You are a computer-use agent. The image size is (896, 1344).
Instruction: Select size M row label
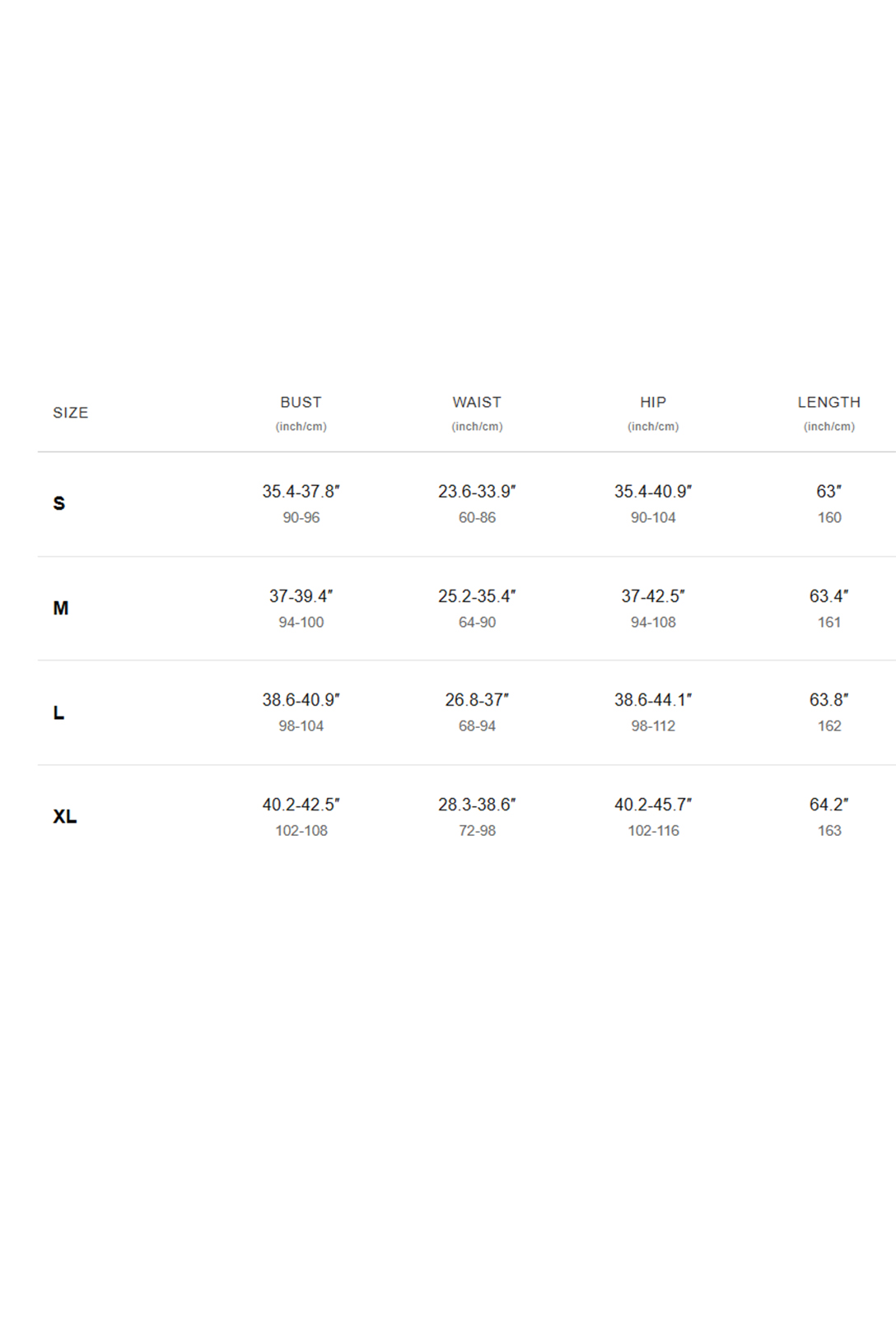(61, 608)
